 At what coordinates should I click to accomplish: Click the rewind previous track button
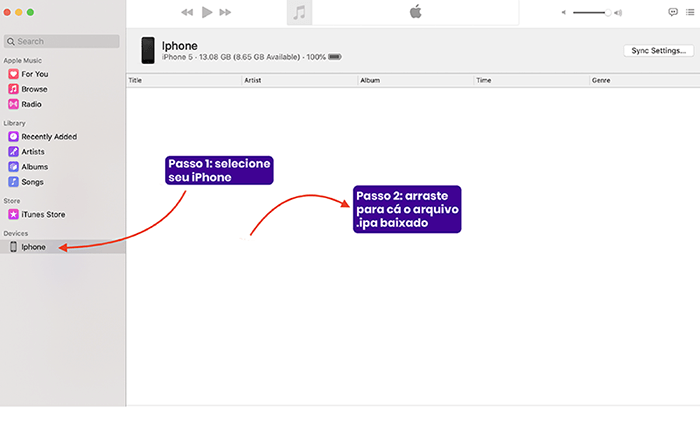pos(187,13)
